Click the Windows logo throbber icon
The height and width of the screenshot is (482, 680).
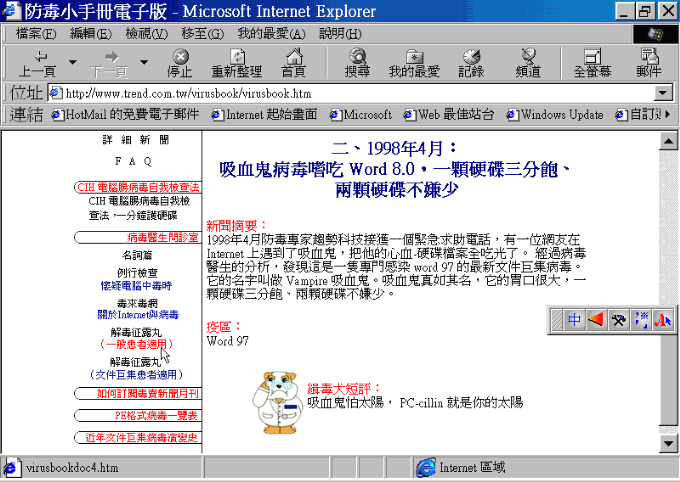click(x=655, y=34)
